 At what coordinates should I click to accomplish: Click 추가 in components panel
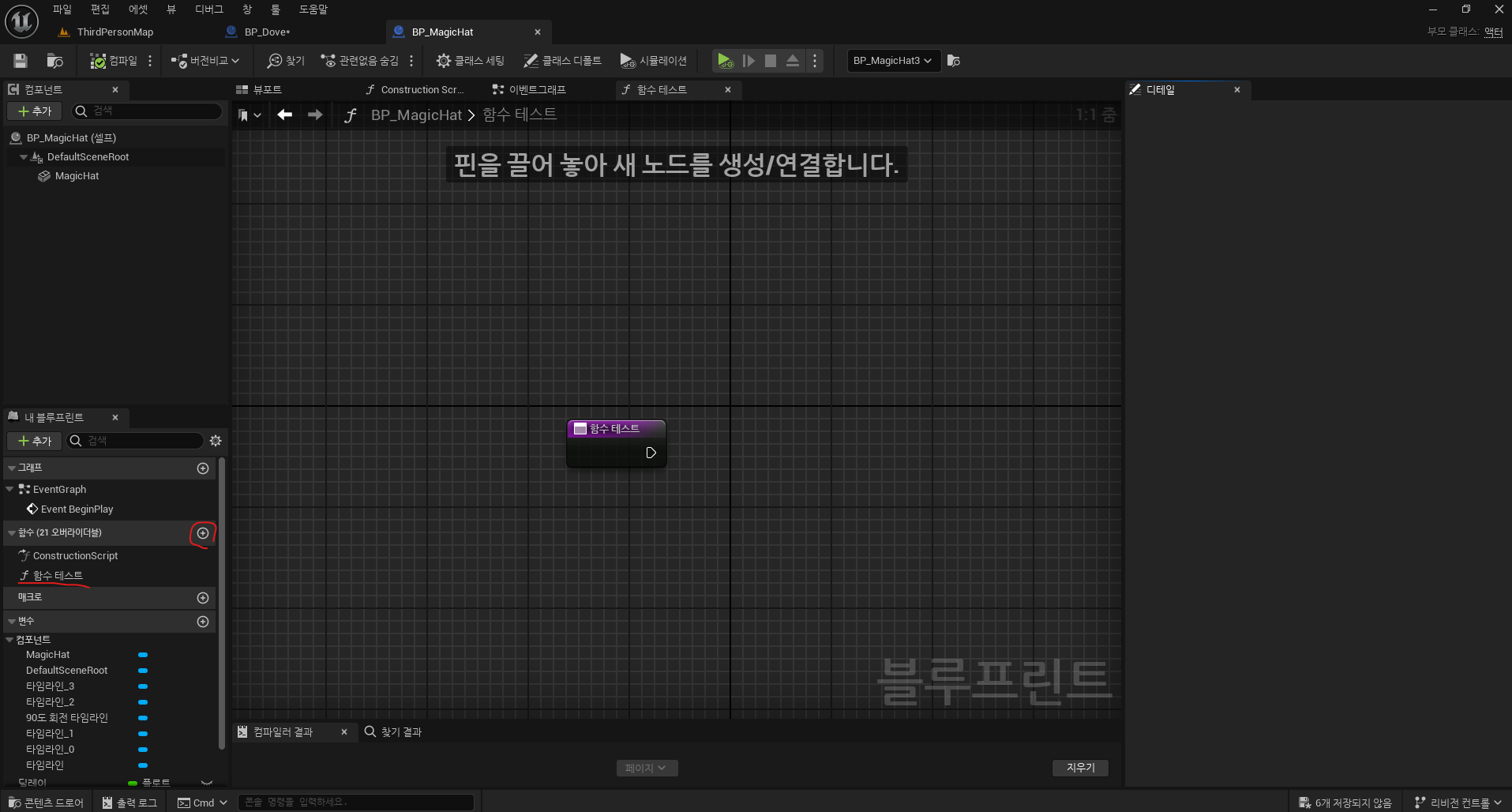(x=35, y=111)
